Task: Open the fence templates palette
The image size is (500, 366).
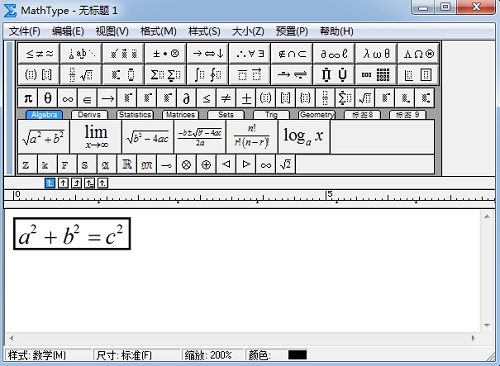Action: pos(39,74)
